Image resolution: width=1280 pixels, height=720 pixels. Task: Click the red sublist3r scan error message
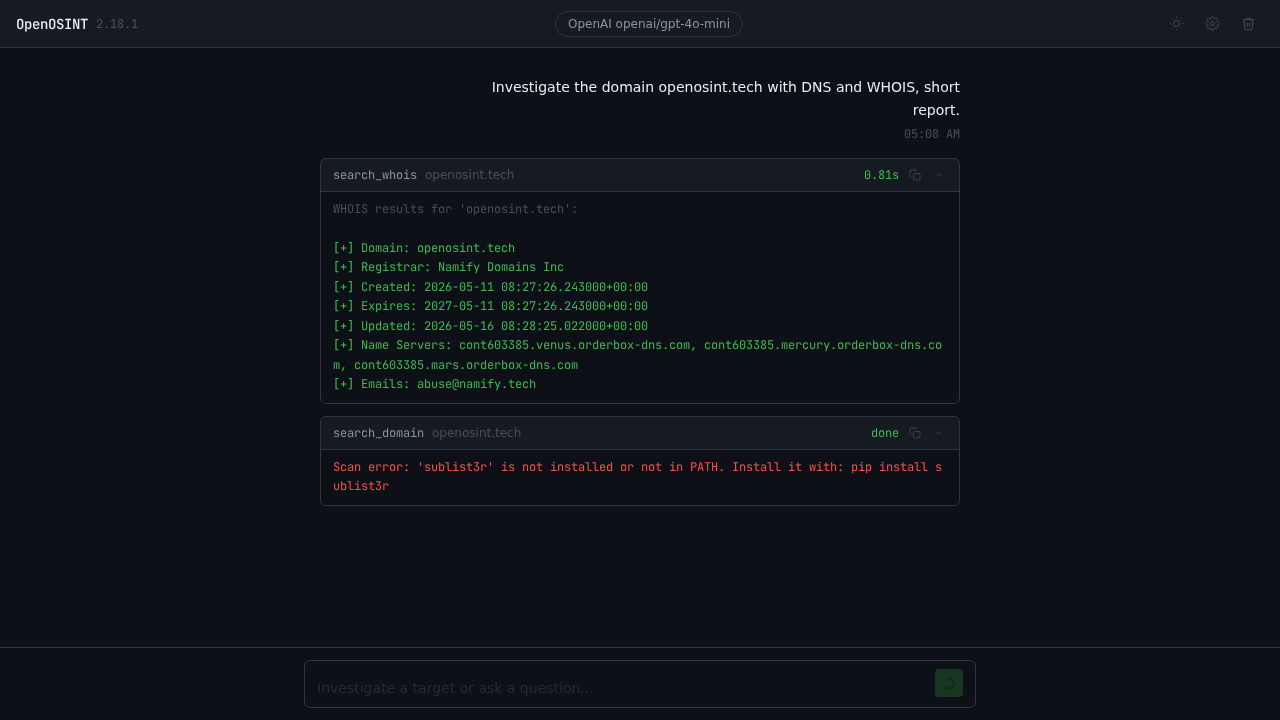click(x=638, y=477)
